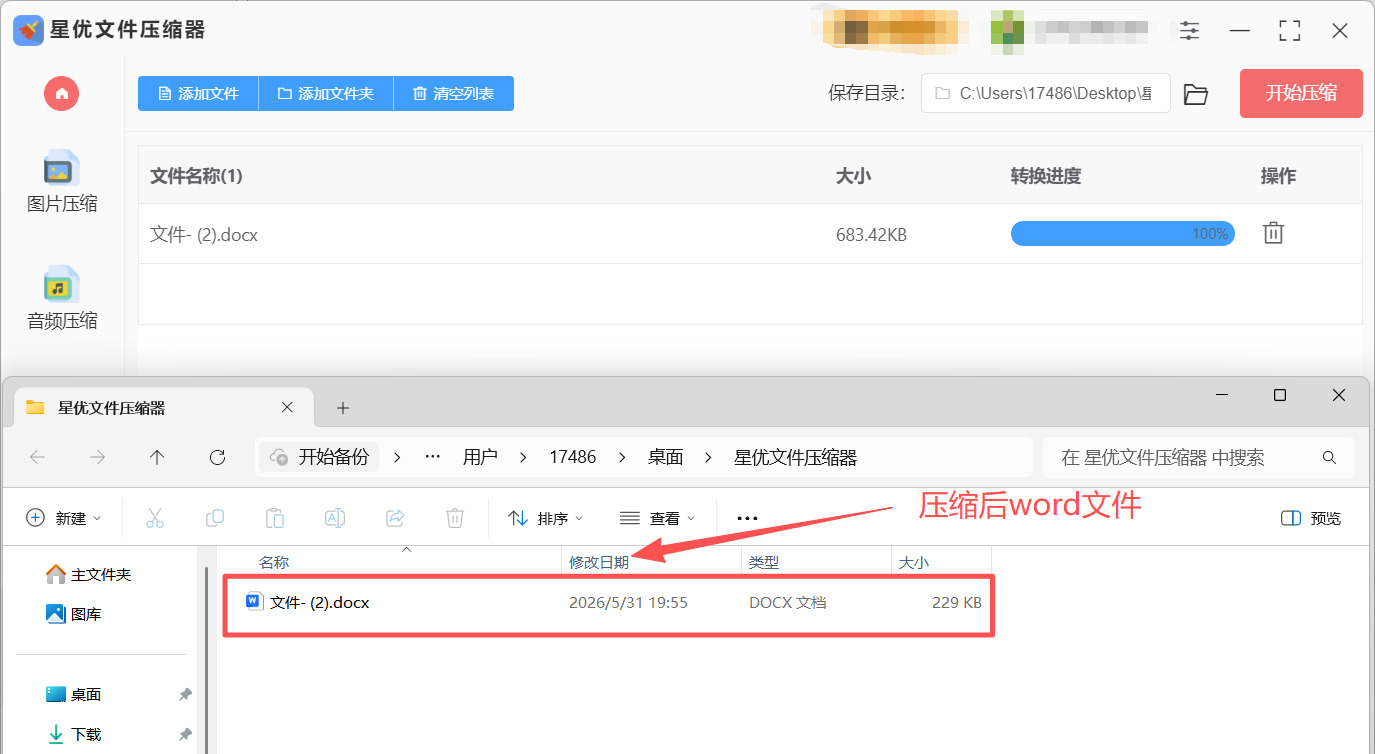Open the 查看 view dropdown

(657, 518)
